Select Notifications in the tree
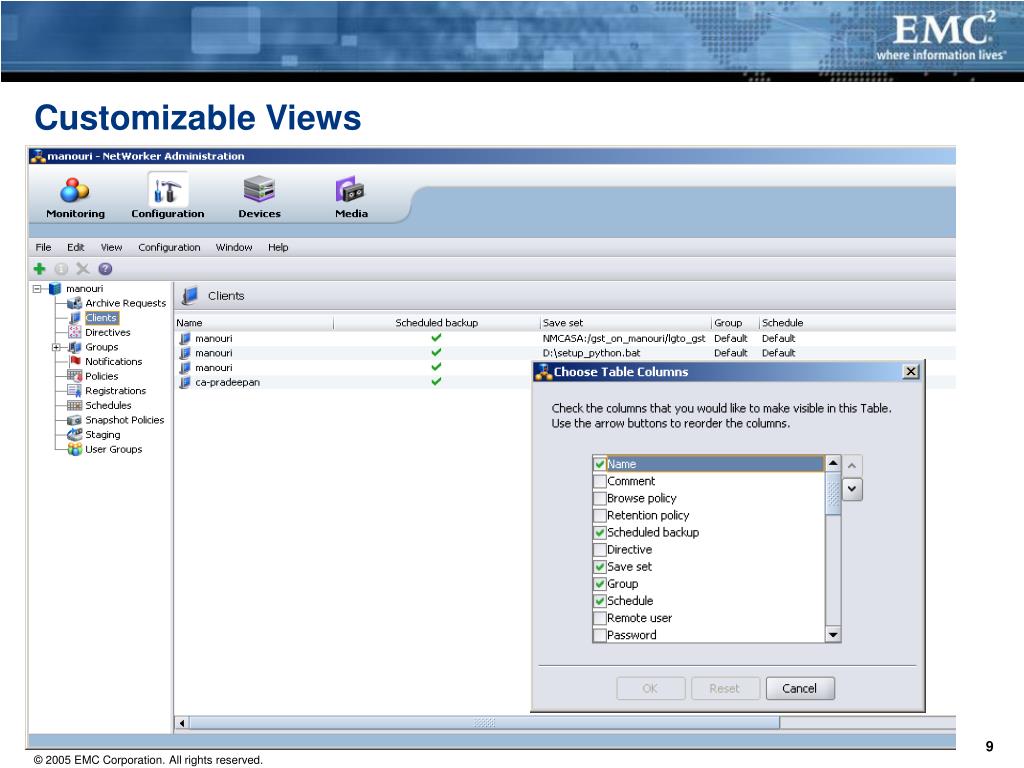1024x768 pixels. (113, 361)
